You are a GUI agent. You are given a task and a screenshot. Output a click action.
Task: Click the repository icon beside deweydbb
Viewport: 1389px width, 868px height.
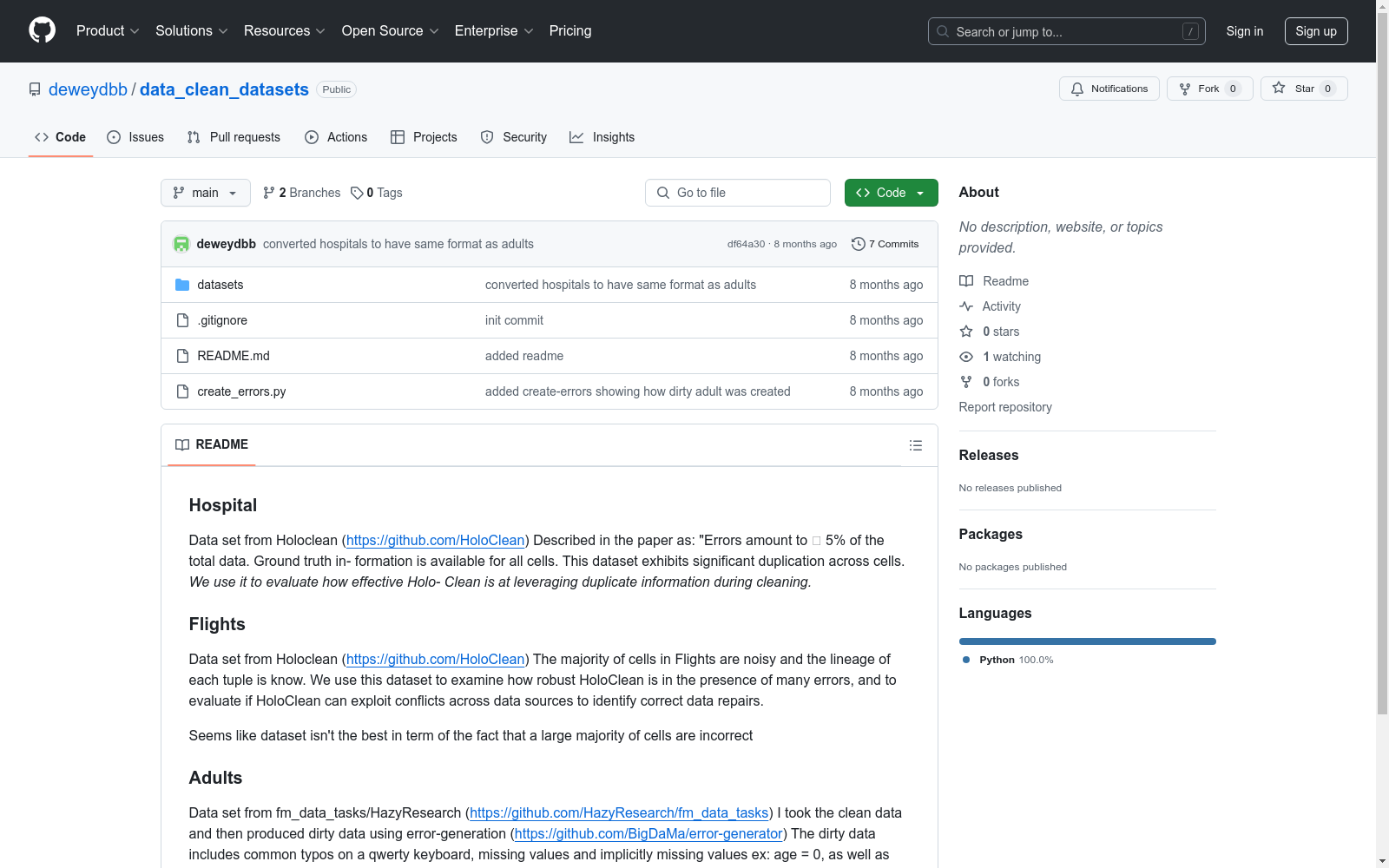pos(35,89)
